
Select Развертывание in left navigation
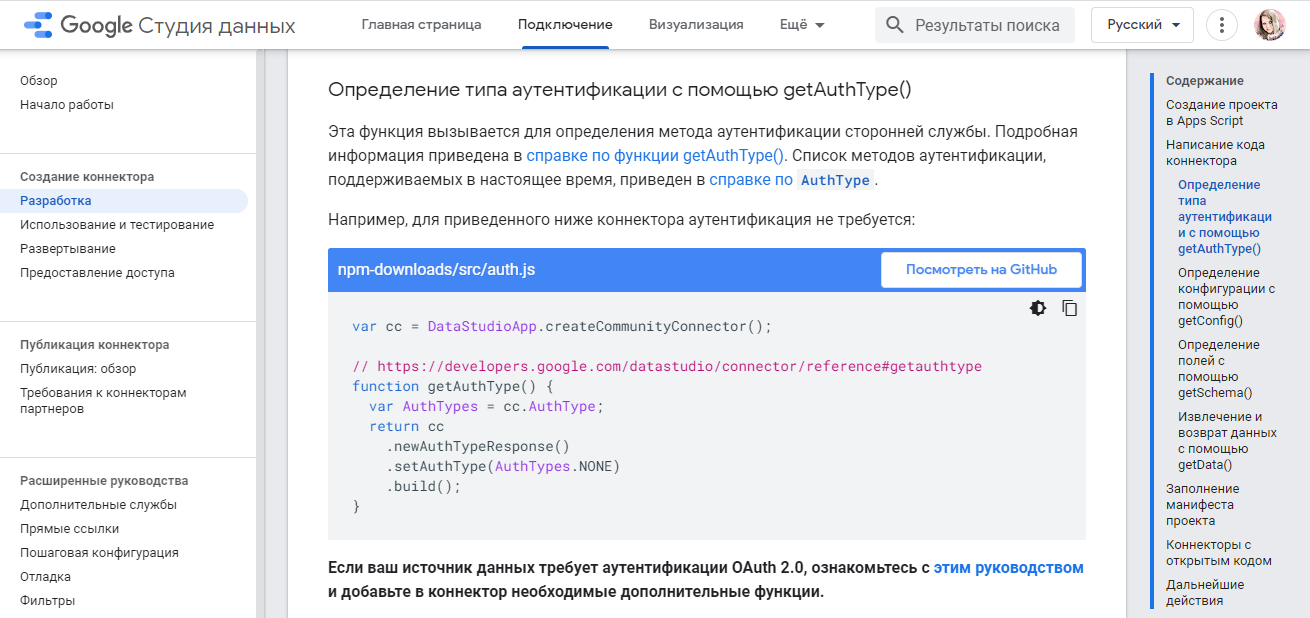pos(68,249)
